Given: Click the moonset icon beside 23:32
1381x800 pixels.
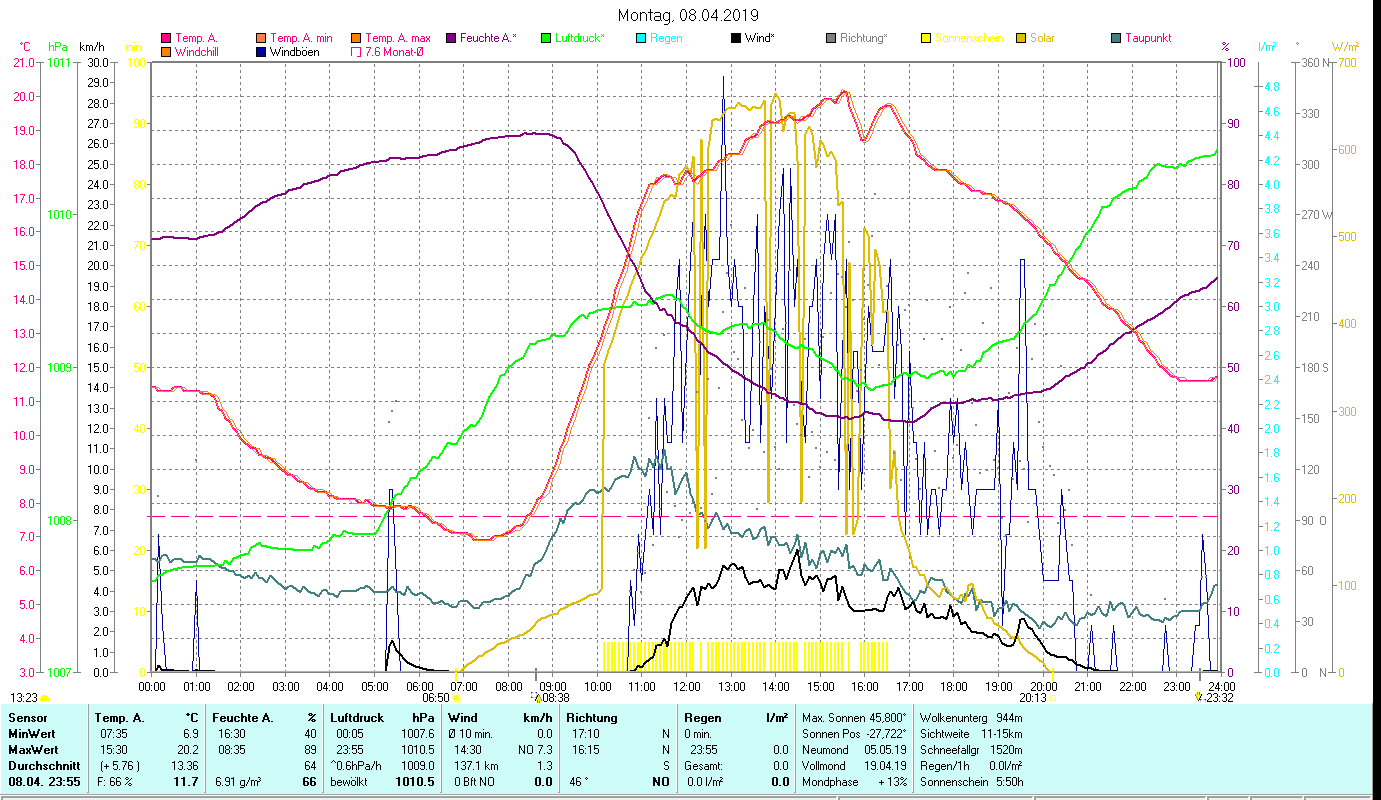Looking at the screenshot, I should pos(1198,697).
